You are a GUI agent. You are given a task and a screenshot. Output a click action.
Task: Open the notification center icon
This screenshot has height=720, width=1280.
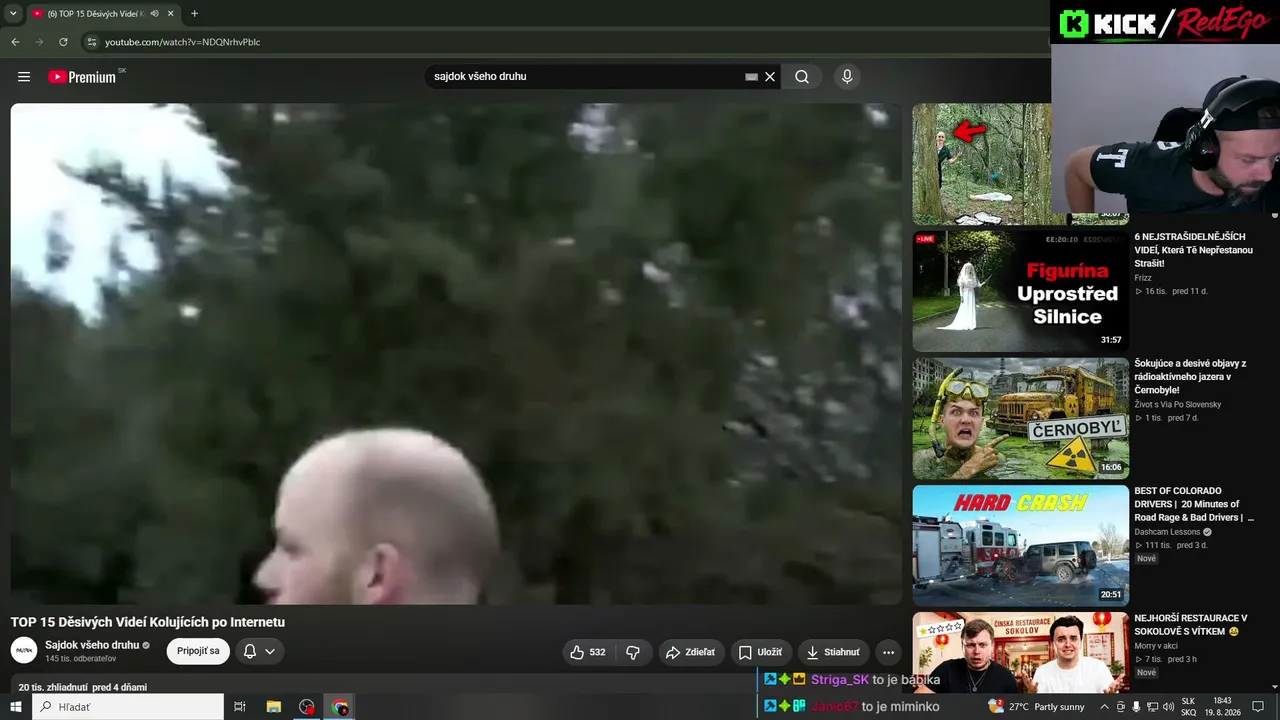pyautogui.click(x=1258, y=707)
